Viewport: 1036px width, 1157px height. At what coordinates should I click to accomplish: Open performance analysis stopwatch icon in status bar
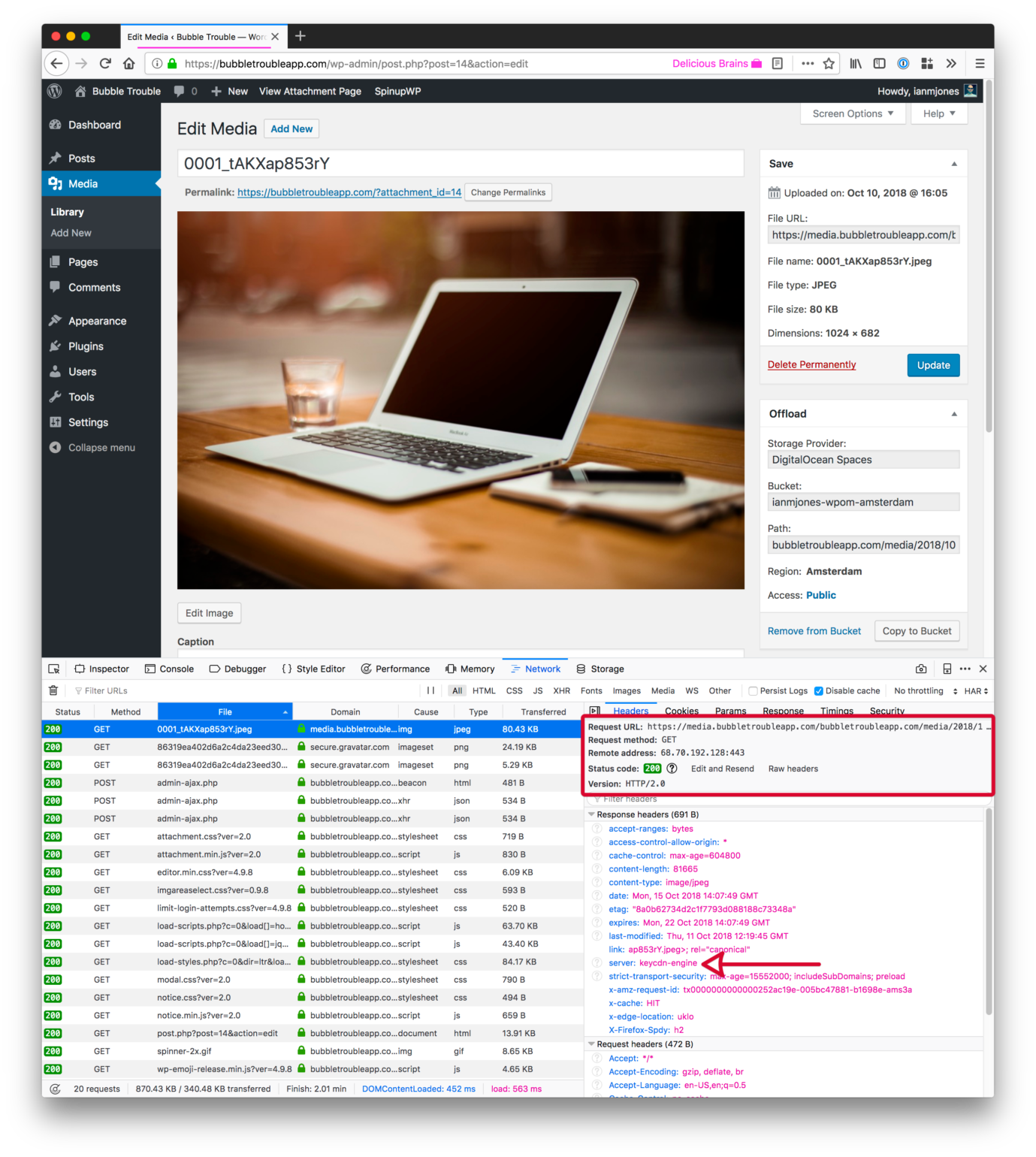pyautogui.click(x=55, y=1089)
